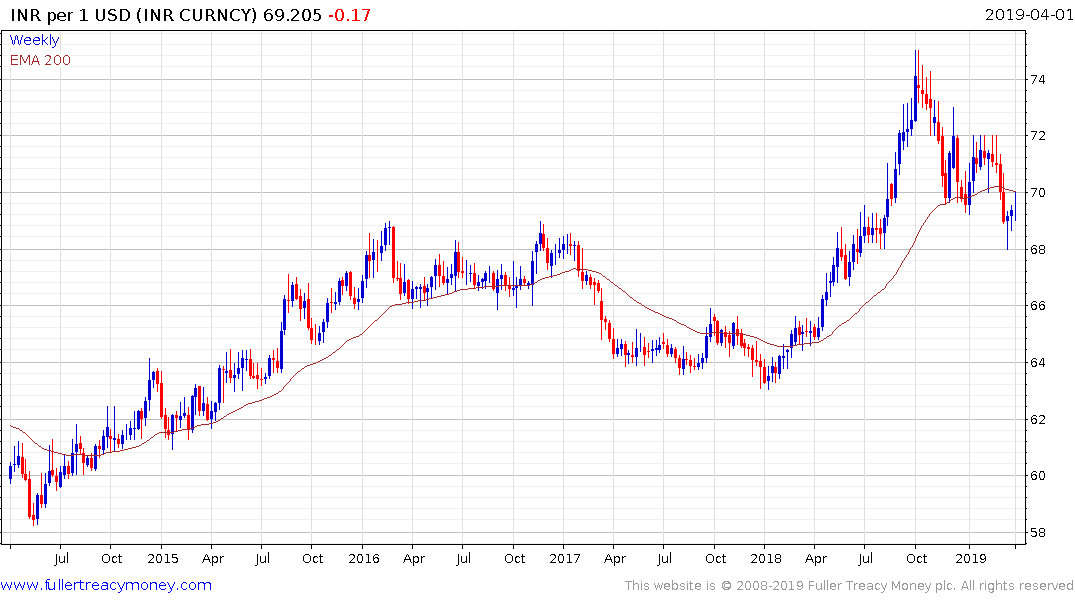1075x600 pixels.
Task: Click the chart title 'INR per 1 USD (INR CURNCY)'
Action: point(134,15)
